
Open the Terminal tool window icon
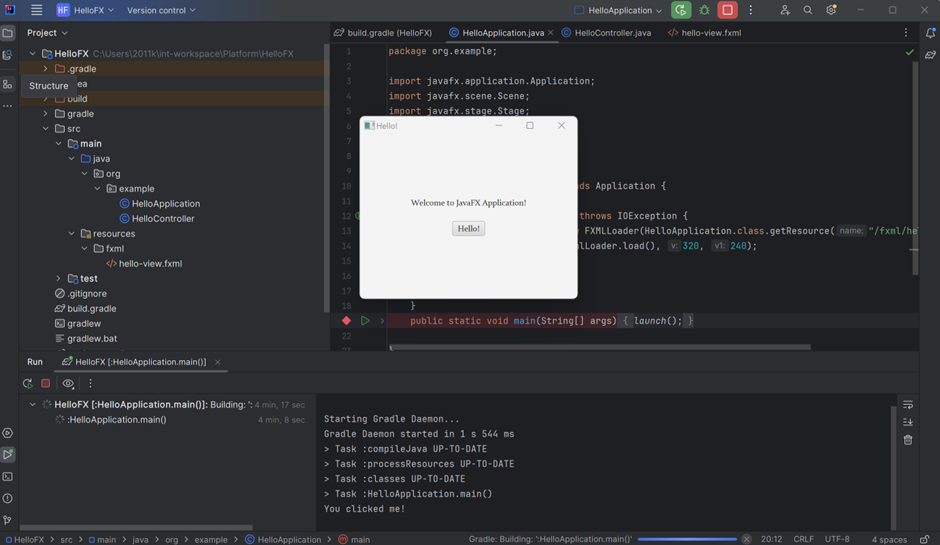click(x=8, y=477)
